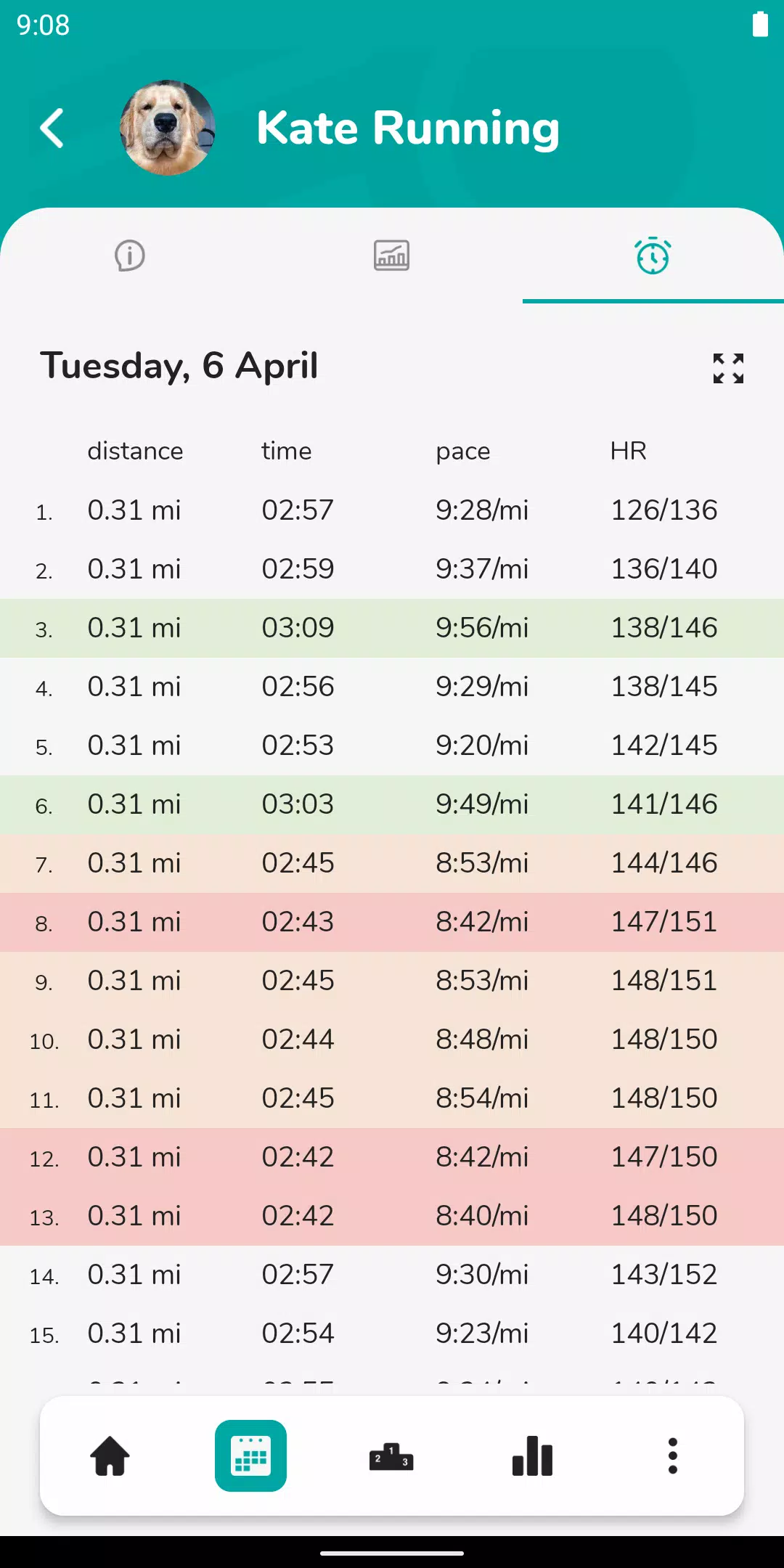Select lap 1 row with 02:57 time
Screen dimensions: 784x1568
[392, 510]
